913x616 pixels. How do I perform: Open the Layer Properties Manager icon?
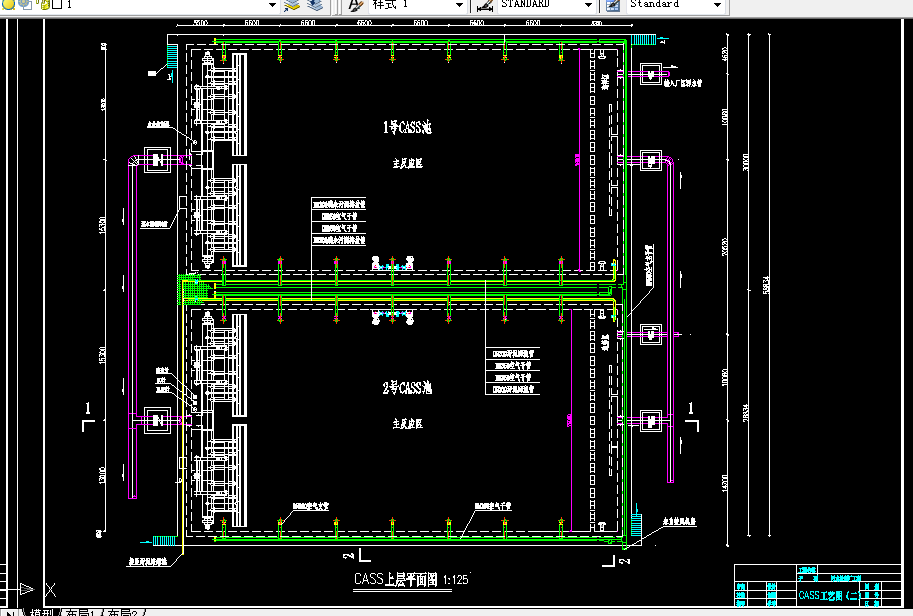(x=292, y=6)
